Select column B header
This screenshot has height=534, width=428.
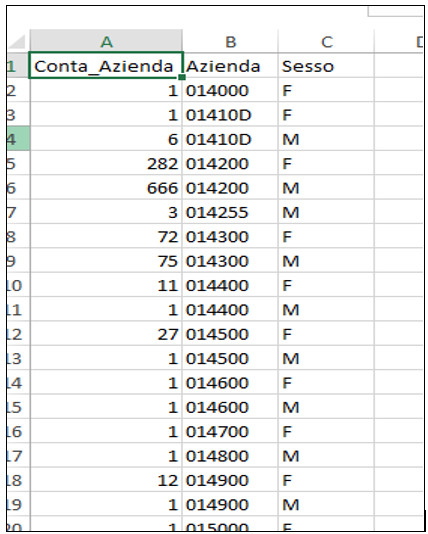click(230, 41)
